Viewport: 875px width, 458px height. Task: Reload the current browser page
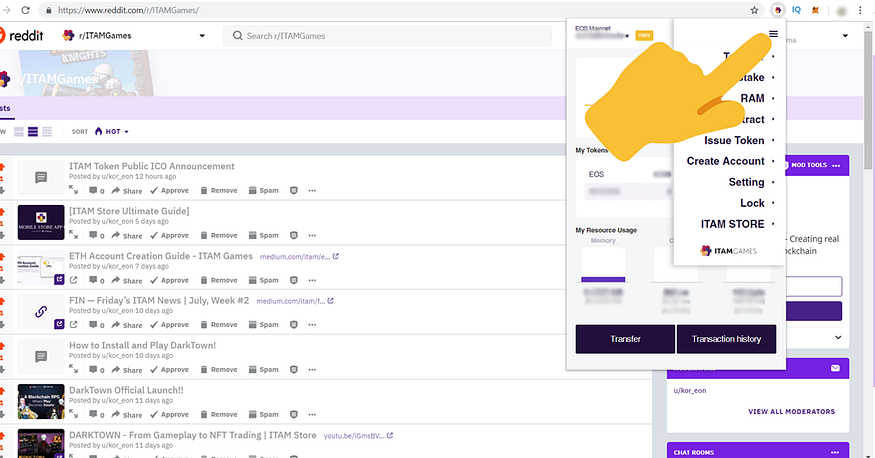coord(25,10)
